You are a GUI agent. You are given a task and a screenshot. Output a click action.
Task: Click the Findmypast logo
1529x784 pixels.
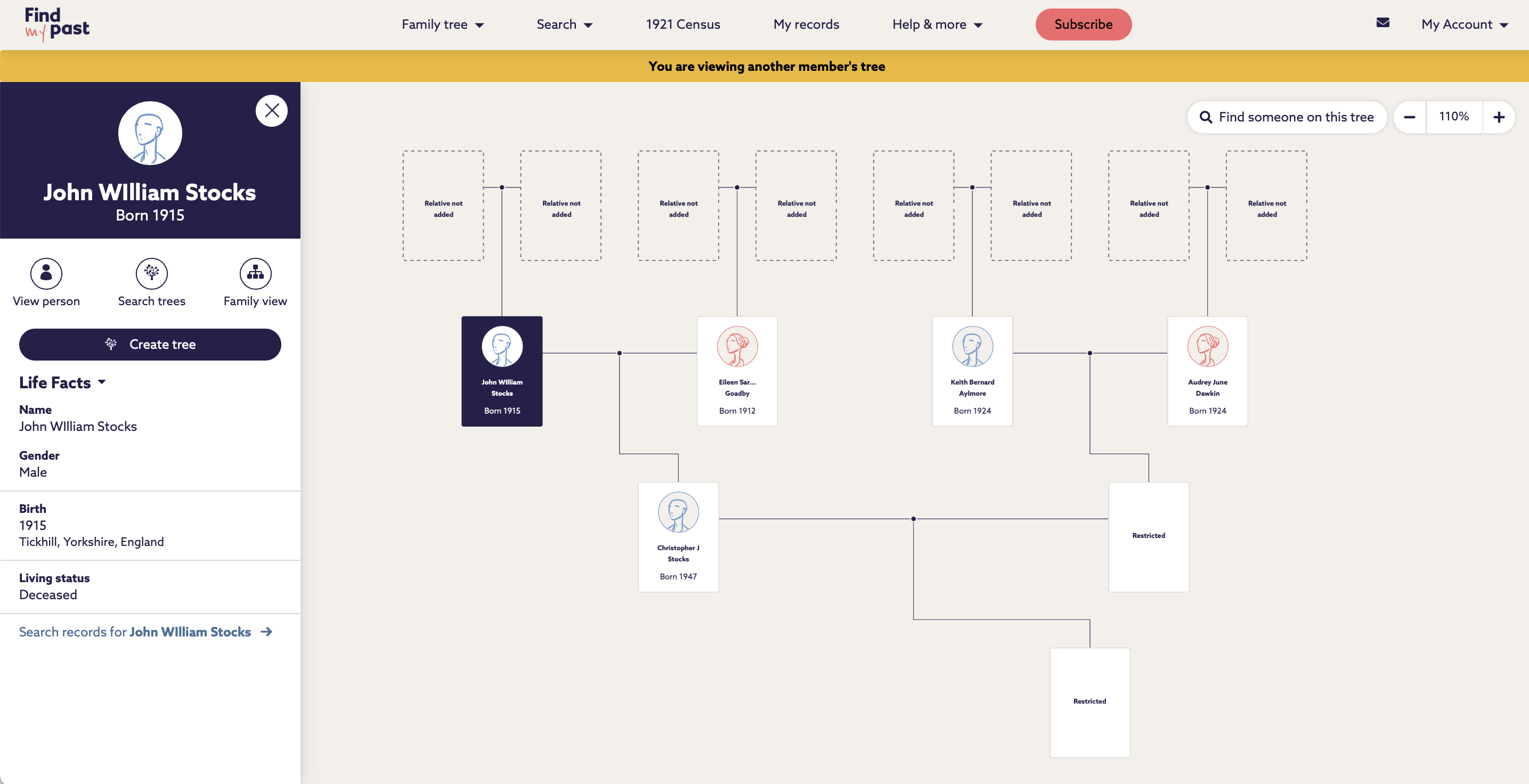pos(56,24)
